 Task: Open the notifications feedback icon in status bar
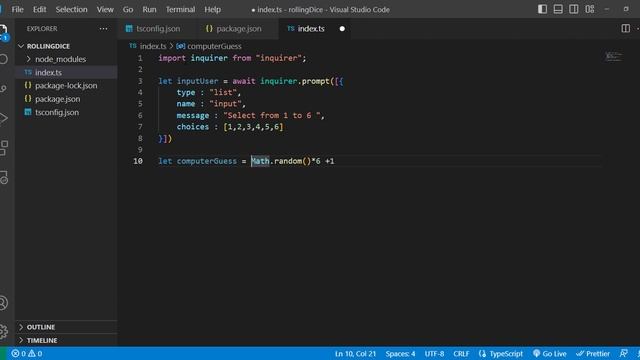[623, 353]
